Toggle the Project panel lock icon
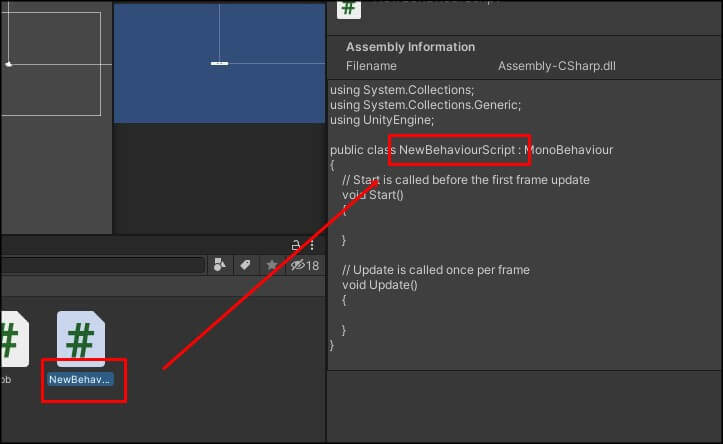Viewport: 723px width, 444px height. point(296,245)
